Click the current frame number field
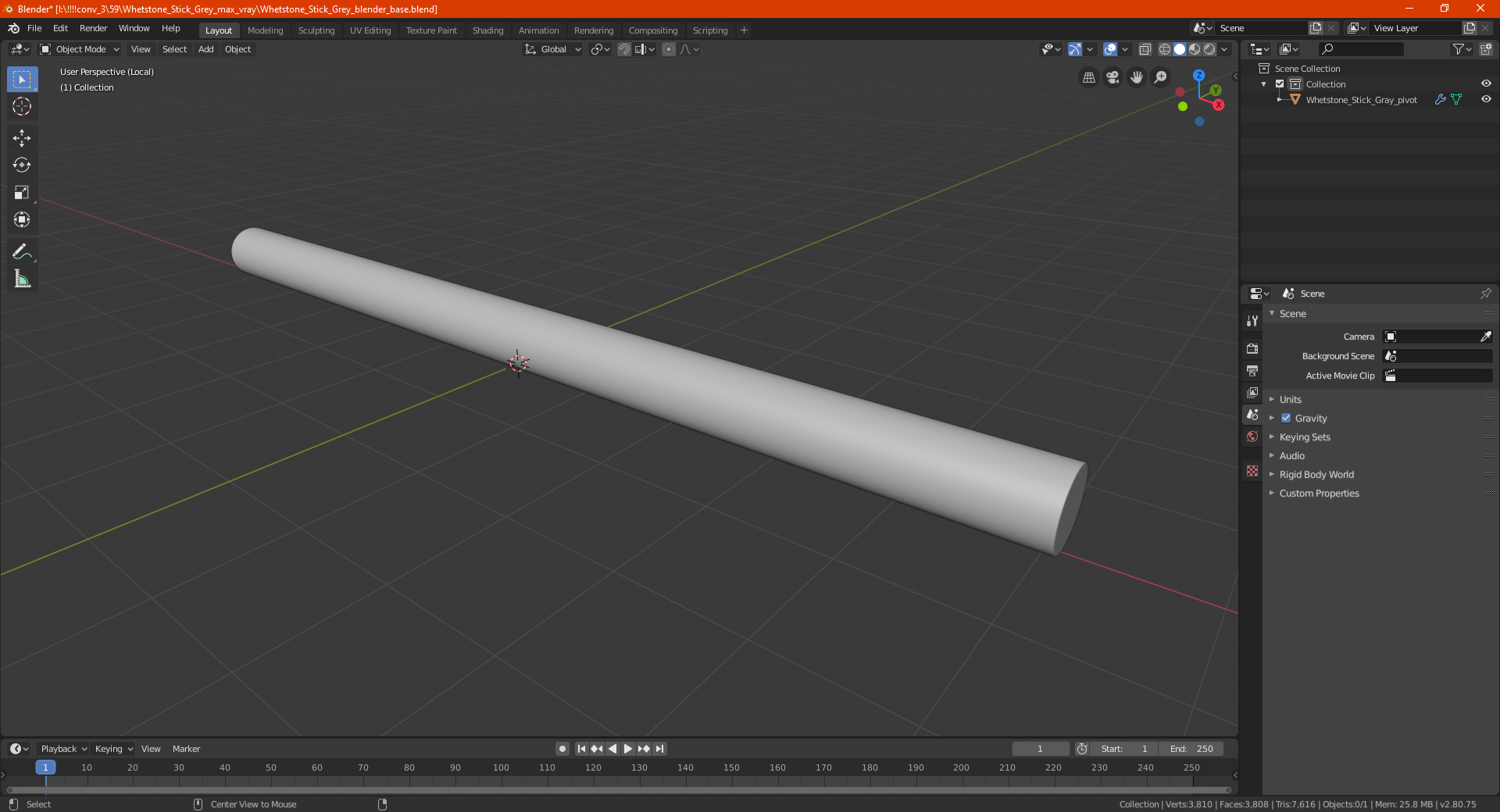Screen dimensions: 1500x812 click(x=1040, y=749)
